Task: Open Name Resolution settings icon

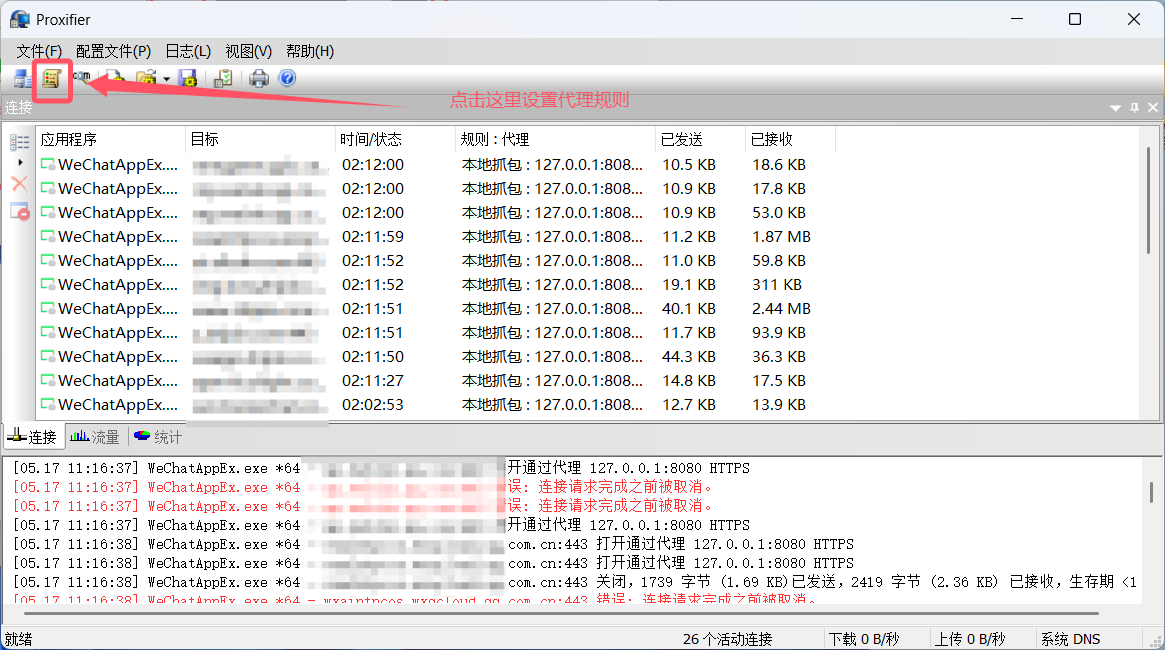Action: click(x=81, y=77)
